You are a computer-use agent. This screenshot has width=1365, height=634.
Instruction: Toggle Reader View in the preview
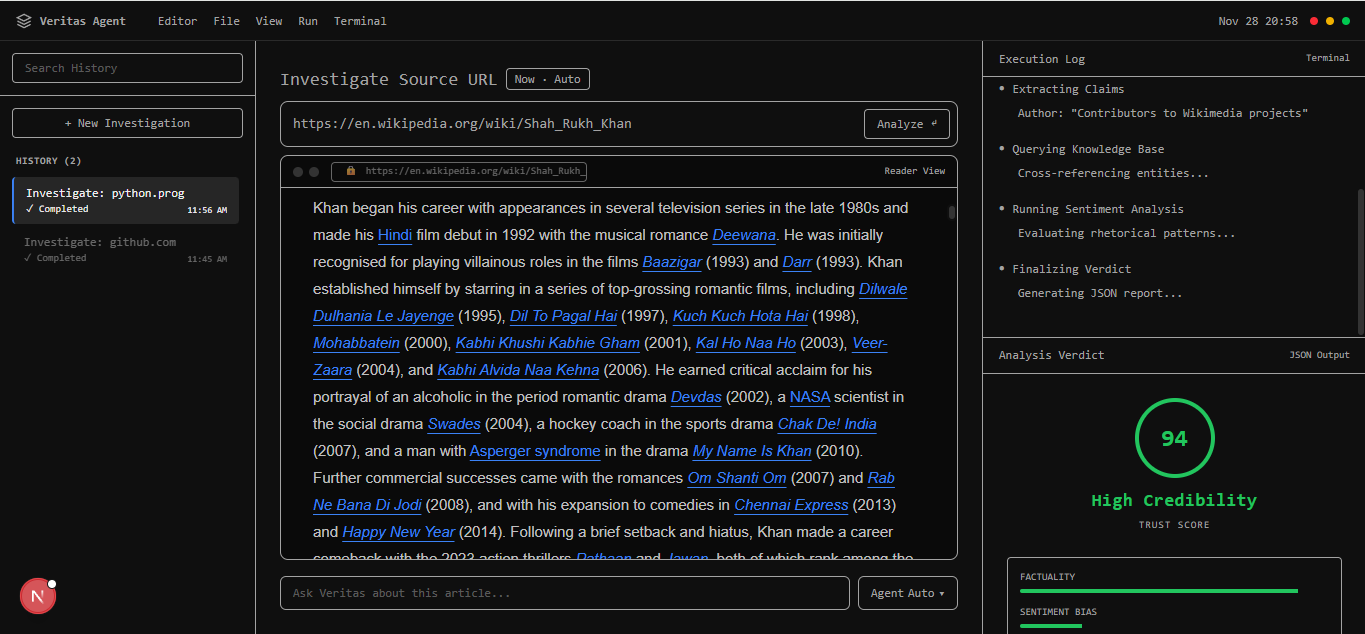click(x=914, y=171)
